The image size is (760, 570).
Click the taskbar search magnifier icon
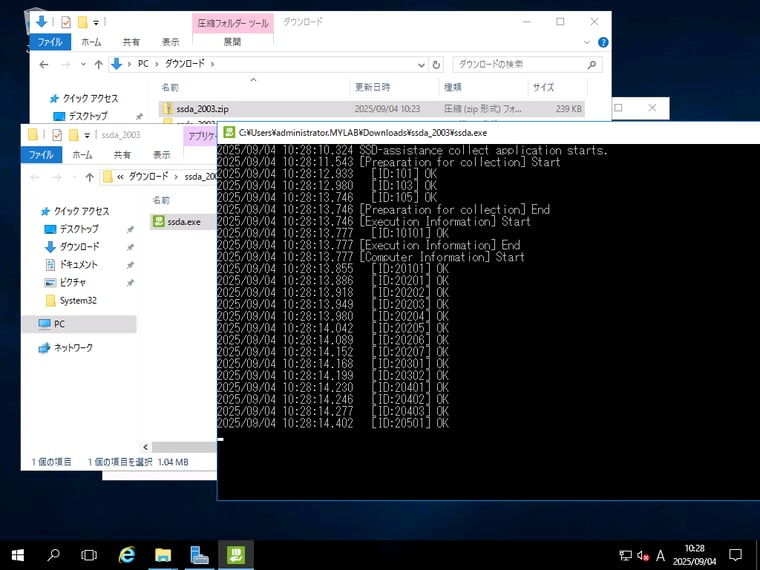[x=54, y=554]
